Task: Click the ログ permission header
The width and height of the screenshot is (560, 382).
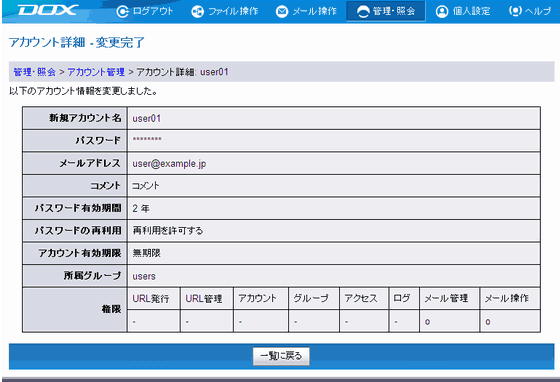Action: tap(401, 298)
